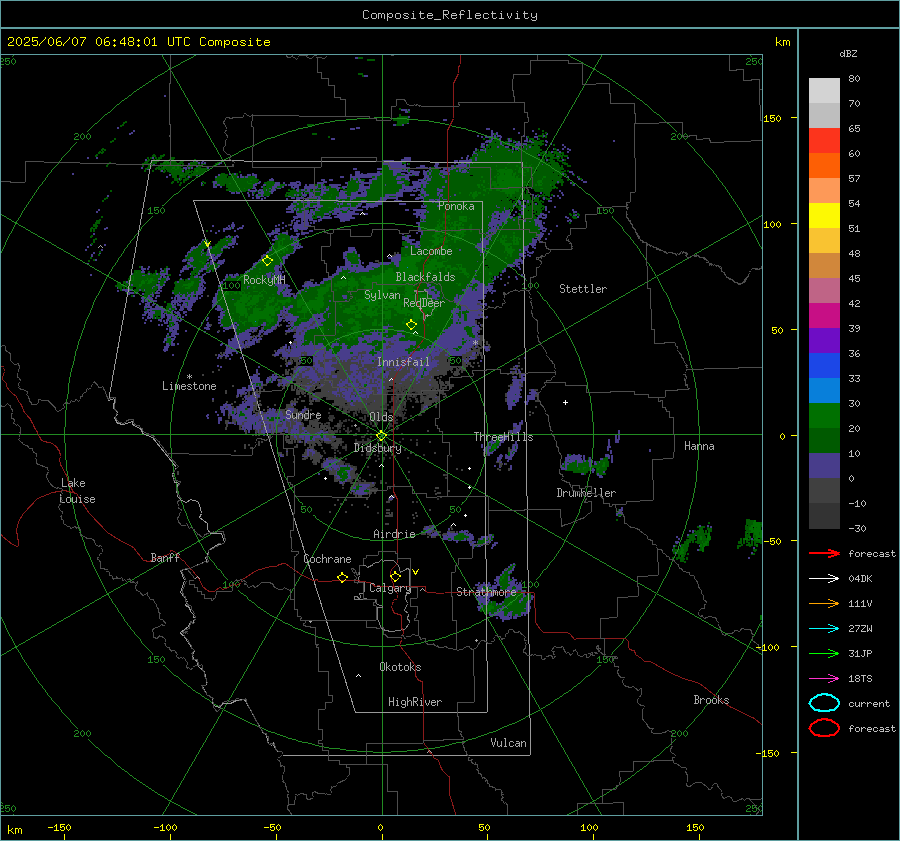Click the yellow swatch between 54 and 51
900x841 pixels.
click(x=824, y=216)
